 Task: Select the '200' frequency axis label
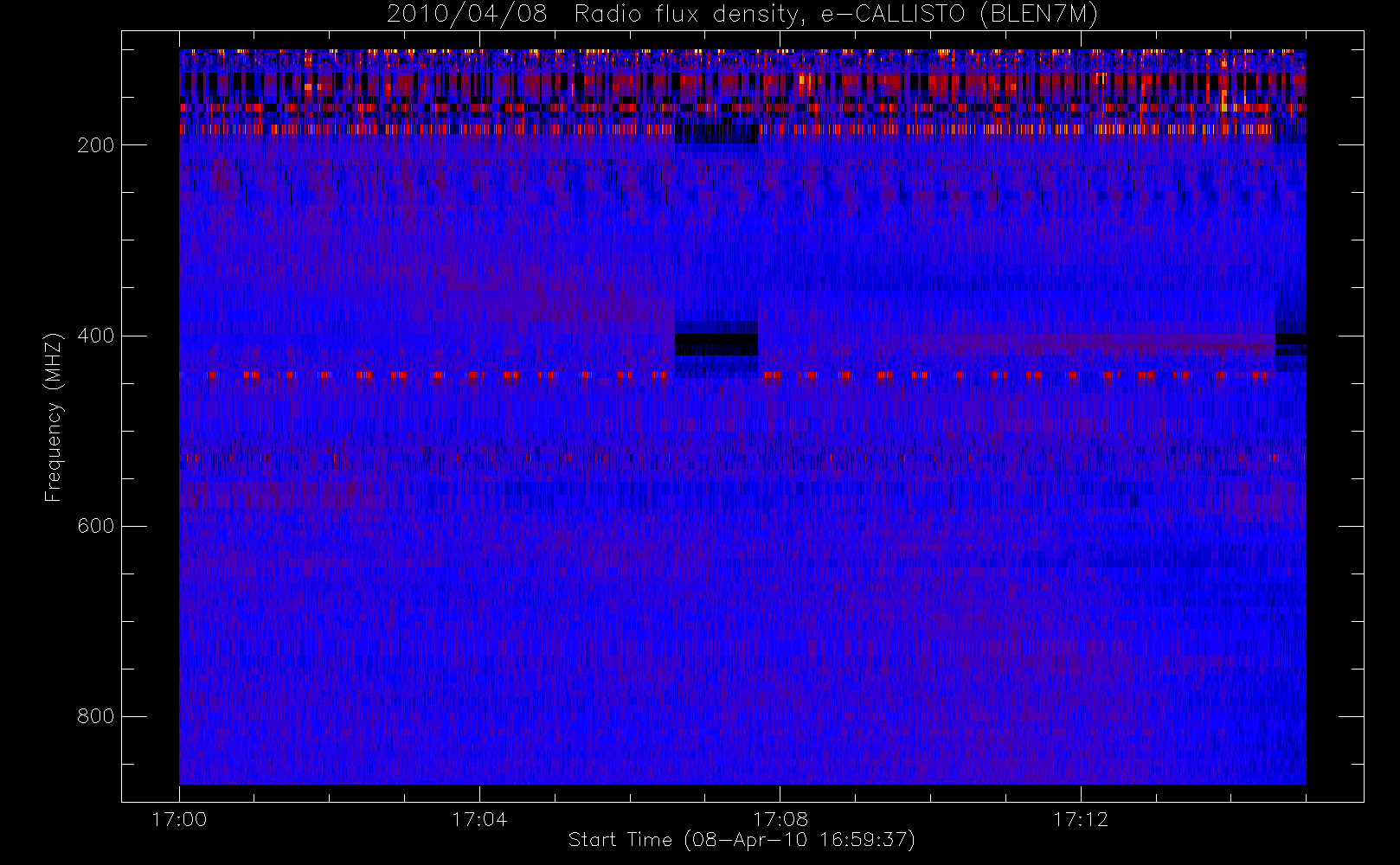coord(96,145)
